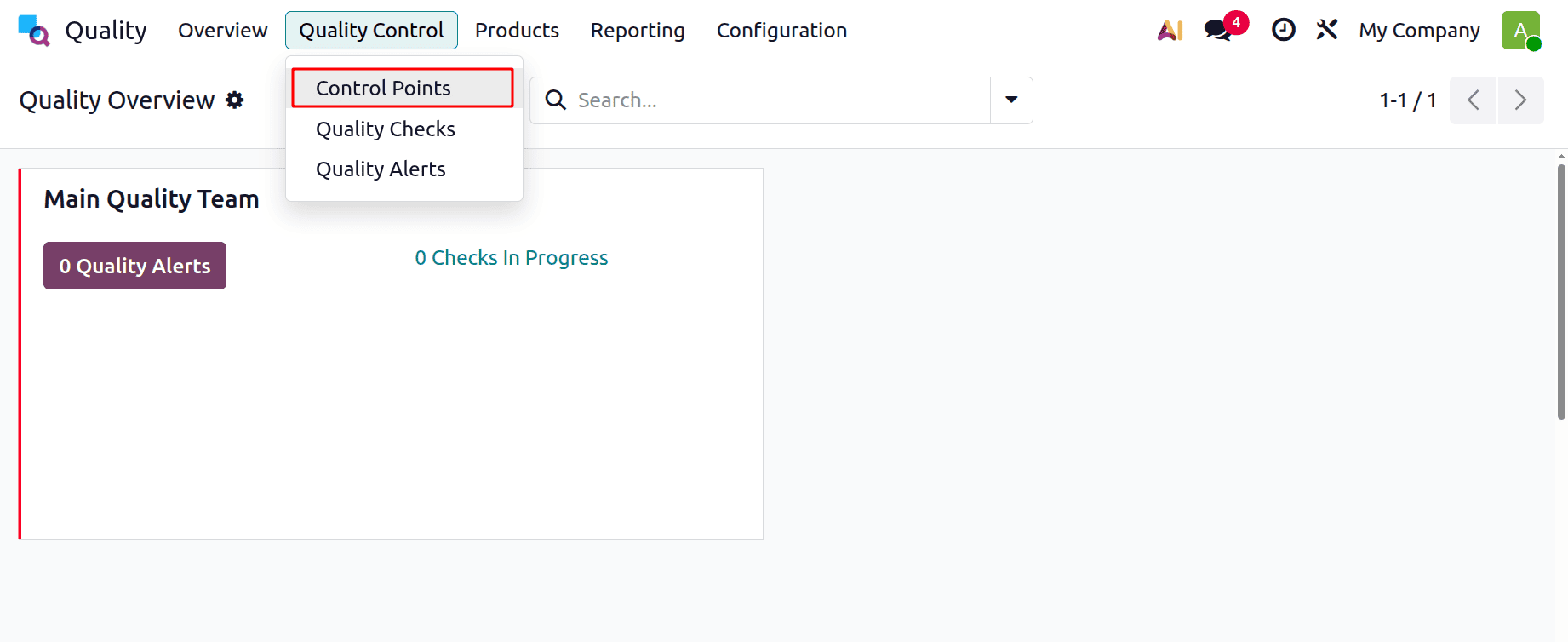The height and width of the screenshot is (642, 1568).
Task: Toggle the search options dropdown arrow
Action: pyautogui.click(x=1011, y=100)
